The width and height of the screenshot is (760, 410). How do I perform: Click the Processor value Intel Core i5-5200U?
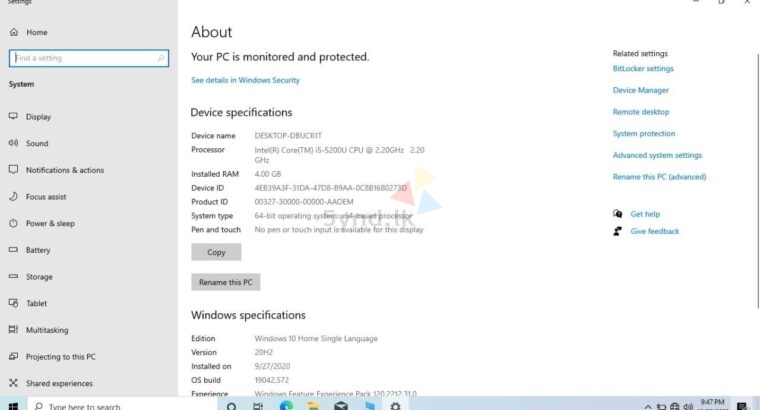tap(339, 155)
